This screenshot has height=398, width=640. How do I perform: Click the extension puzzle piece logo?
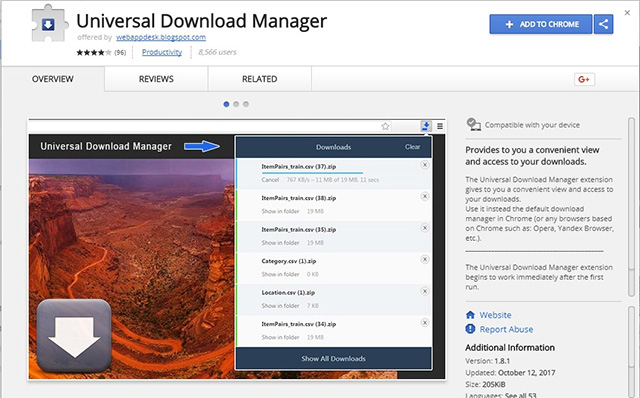tap(49, 23)
